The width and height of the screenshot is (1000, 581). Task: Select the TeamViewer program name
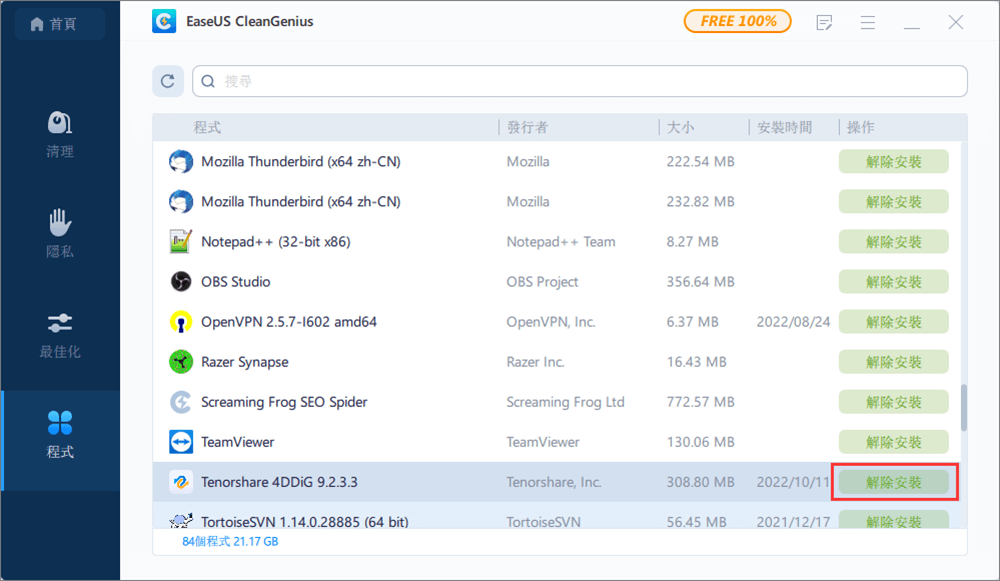[237, 442]
